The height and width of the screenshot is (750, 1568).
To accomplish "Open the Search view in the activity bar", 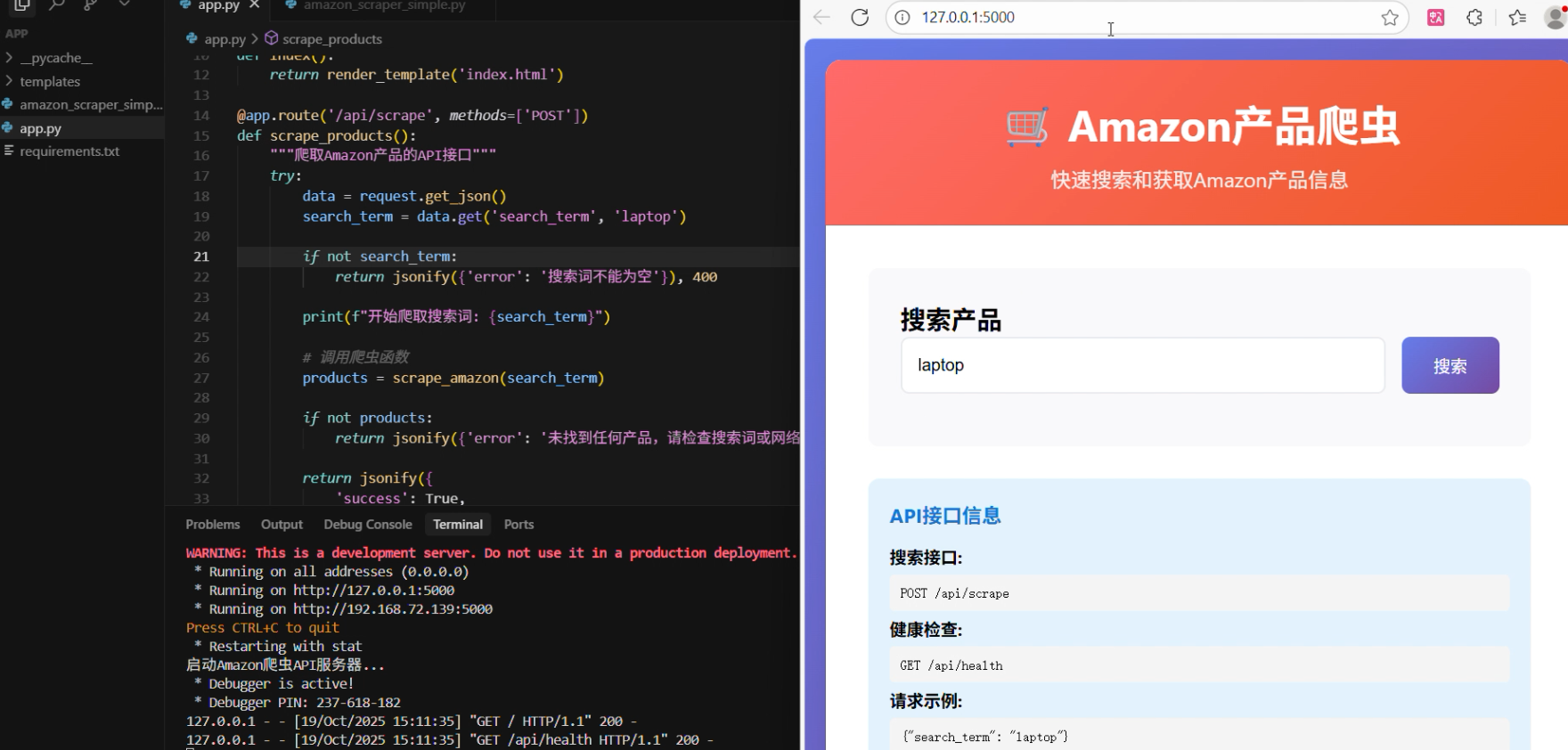I will [56, 4].
